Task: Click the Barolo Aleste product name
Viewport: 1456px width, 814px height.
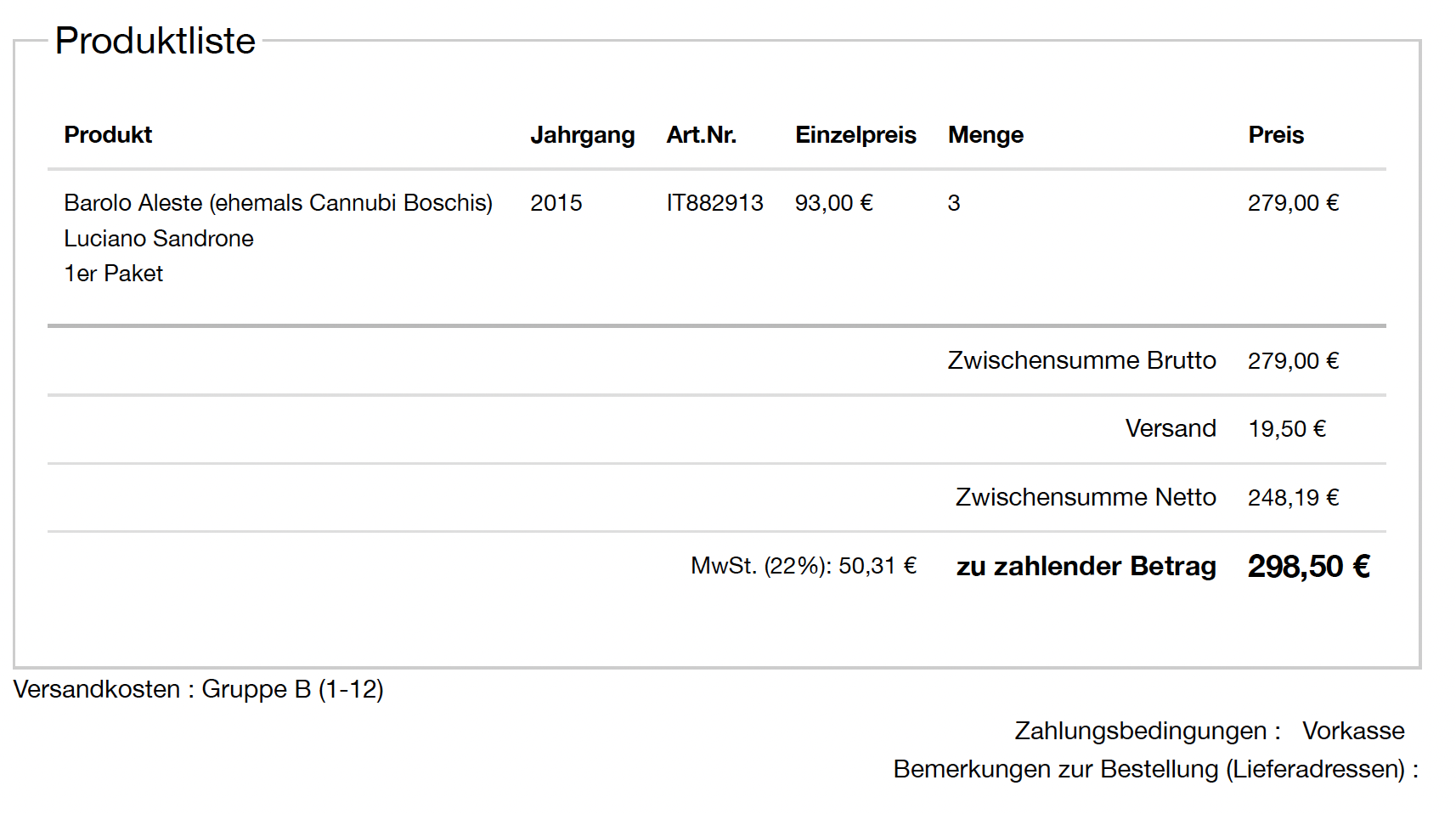Action: 278,203
